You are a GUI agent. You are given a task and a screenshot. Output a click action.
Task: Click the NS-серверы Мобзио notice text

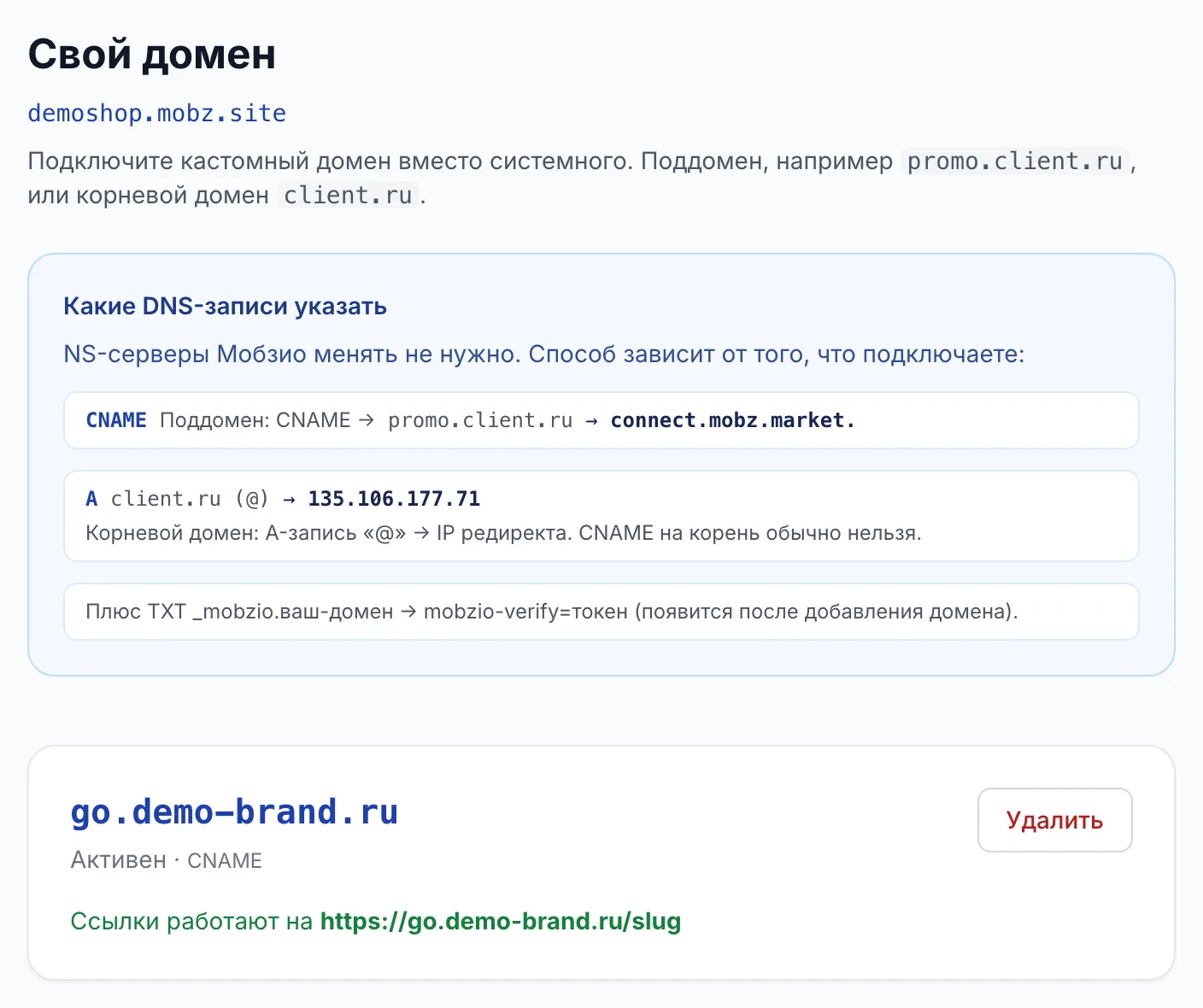(543, 355)
